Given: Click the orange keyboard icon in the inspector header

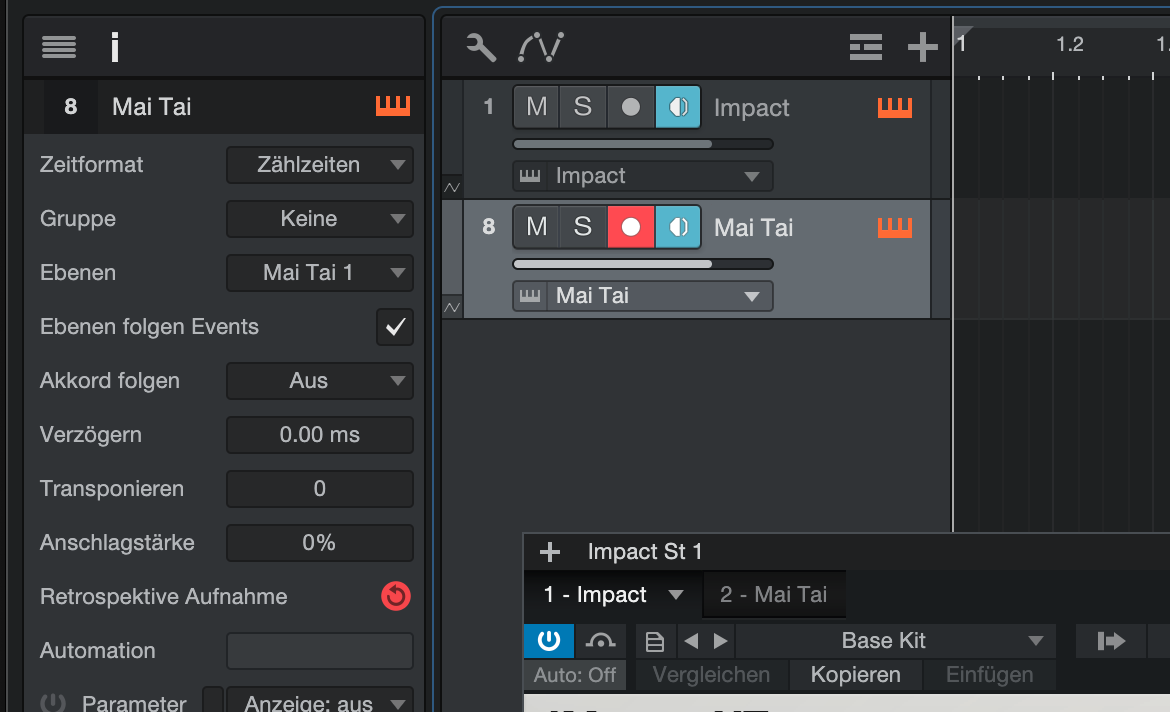Looking at the screenshot, I should [392, 106].
